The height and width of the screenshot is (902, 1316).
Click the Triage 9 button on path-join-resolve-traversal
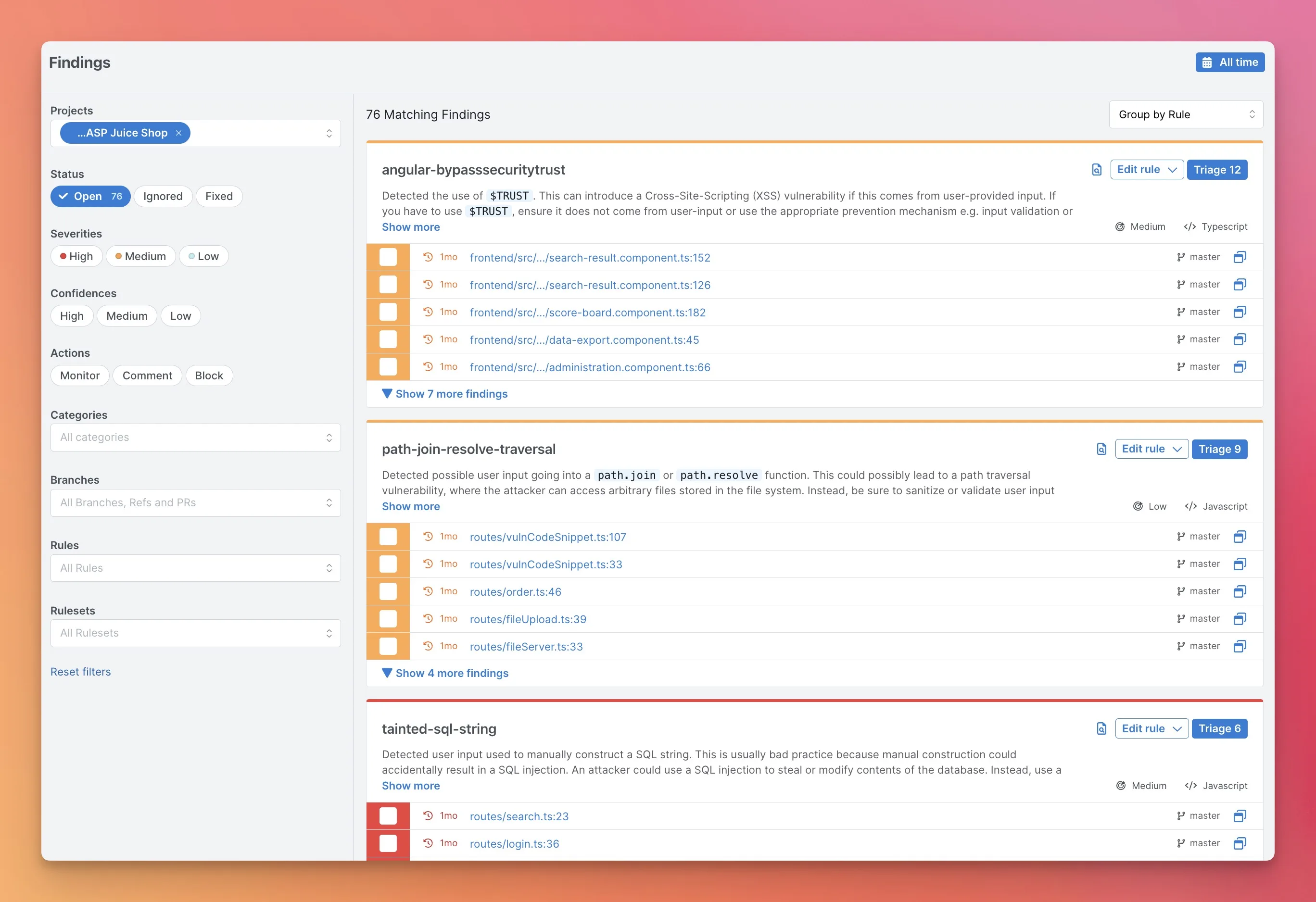point(1220,449)
